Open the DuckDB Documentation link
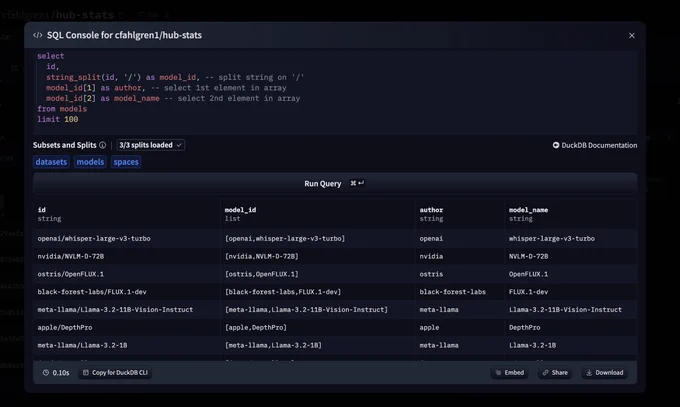The width and height of the screenshot is (680, 407). click(595, 145)
